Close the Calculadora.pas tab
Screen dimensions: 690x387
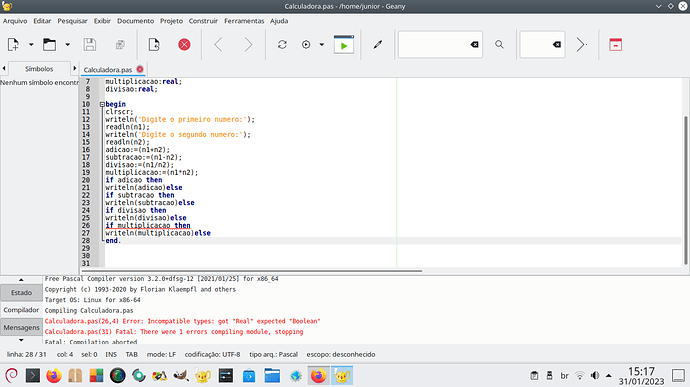[140, 69]
